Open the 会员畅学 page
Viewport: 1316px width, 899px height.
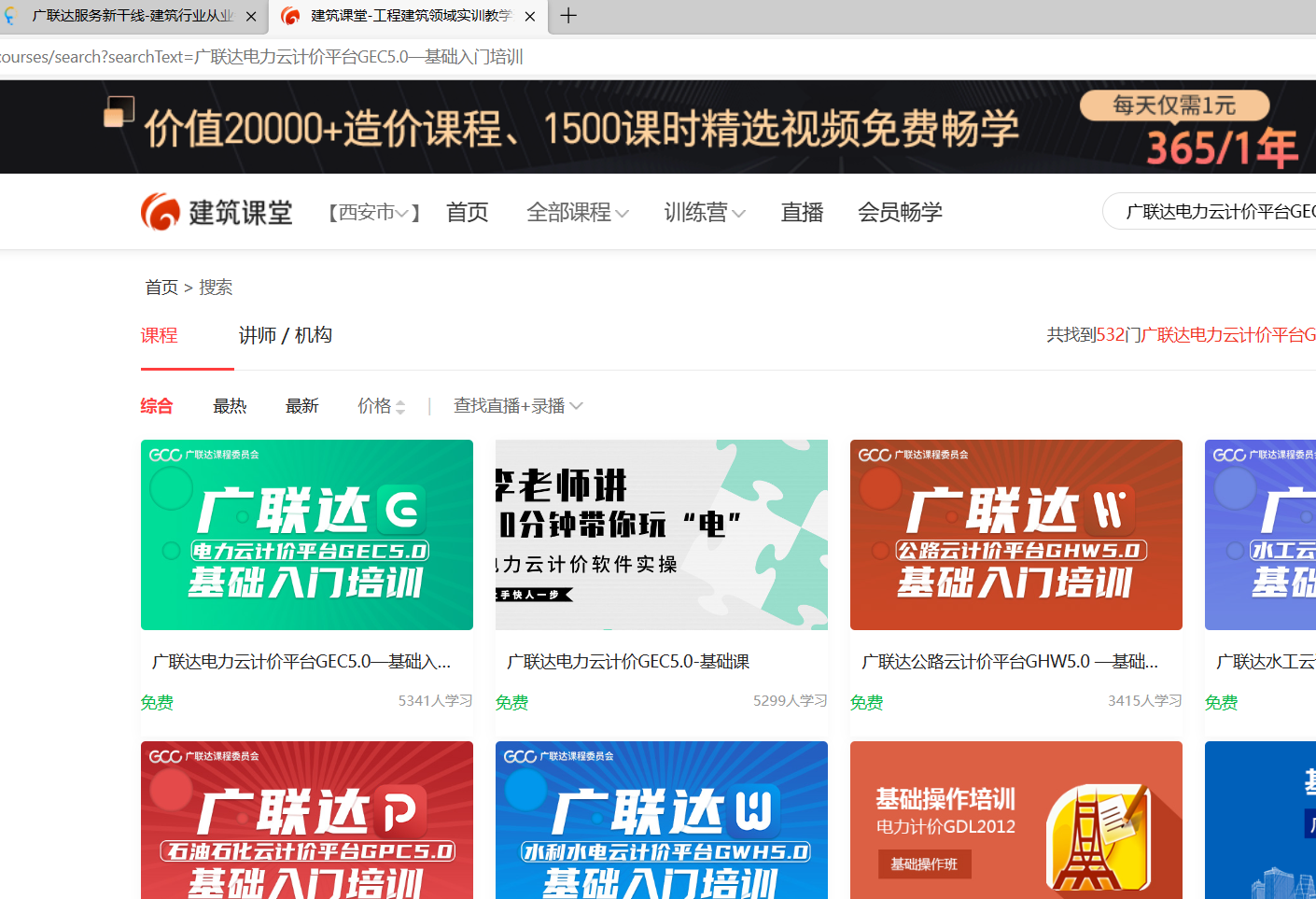(900, 213)
